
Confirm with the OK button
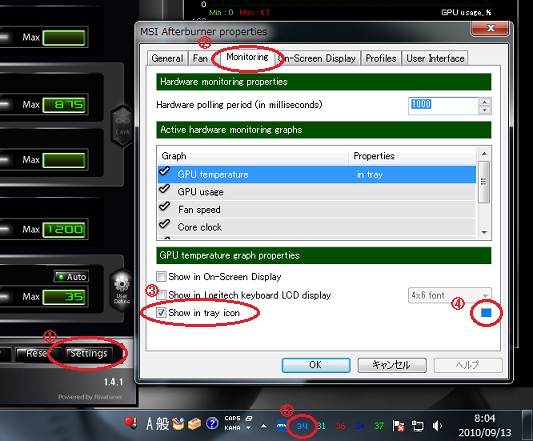click(316, 365)
